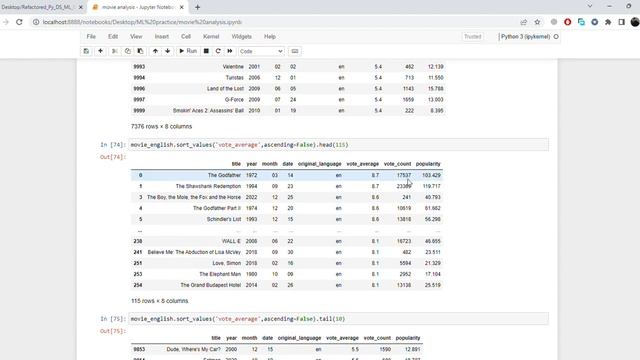Click the Trusted notebook indicator
640x360 pixels.
pos(473,37)
